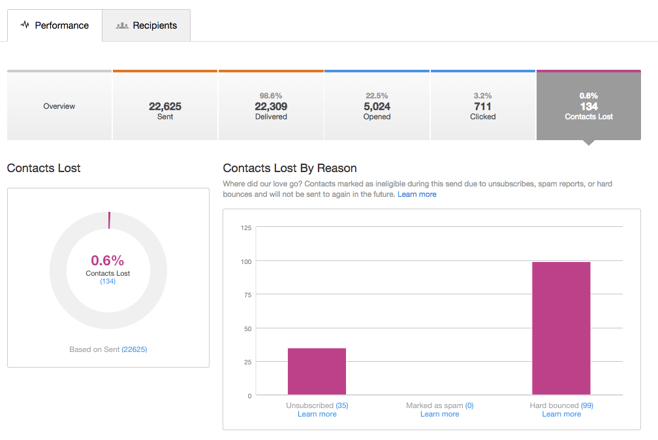This screenshot has width=658, height=440.
Task: Click Learn more under Hard bounced
Action: pyautogui.click(x=561, y=414)
